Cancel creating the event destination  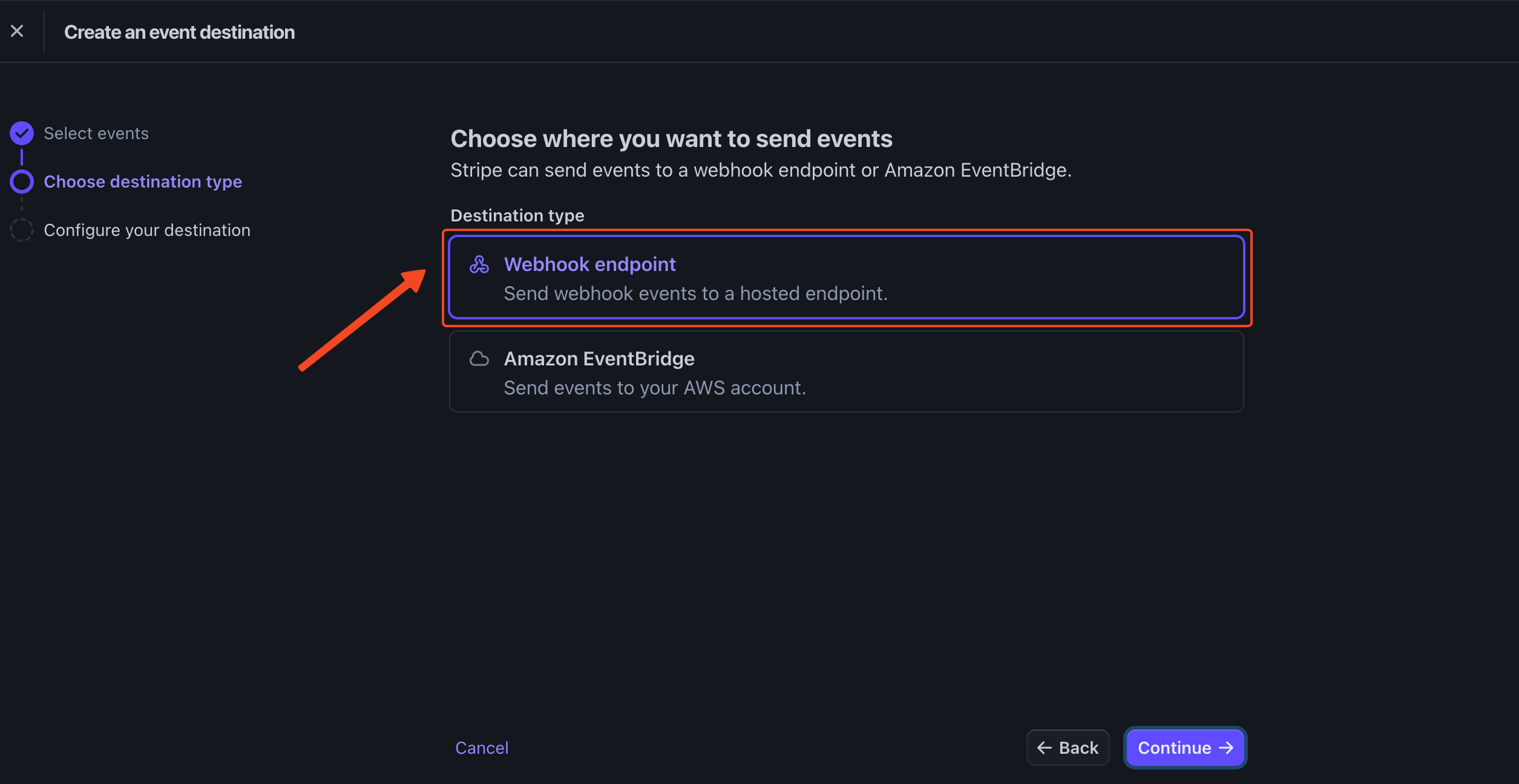pos(481,748)
